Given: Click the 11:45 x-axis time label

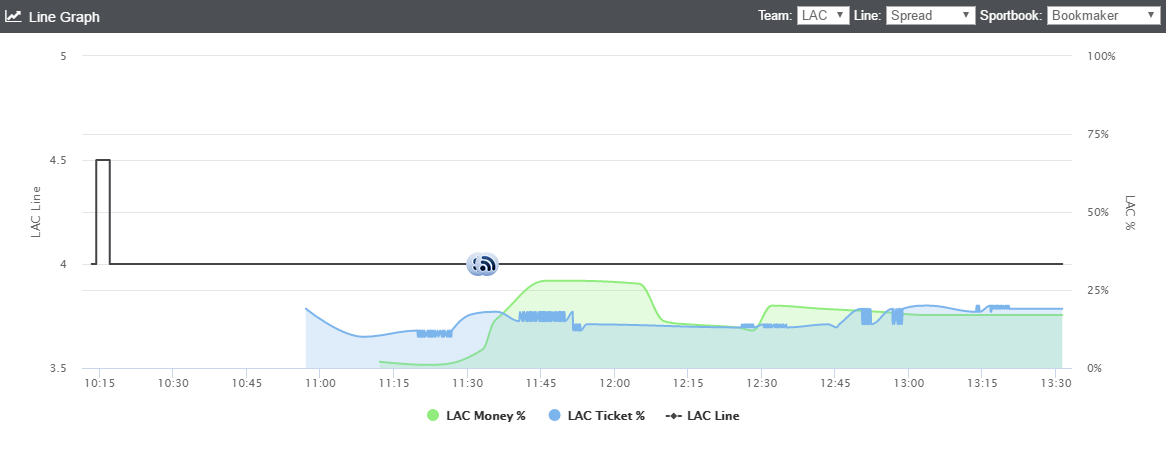Looking at the screenshot, I should (x=541, y=383).
